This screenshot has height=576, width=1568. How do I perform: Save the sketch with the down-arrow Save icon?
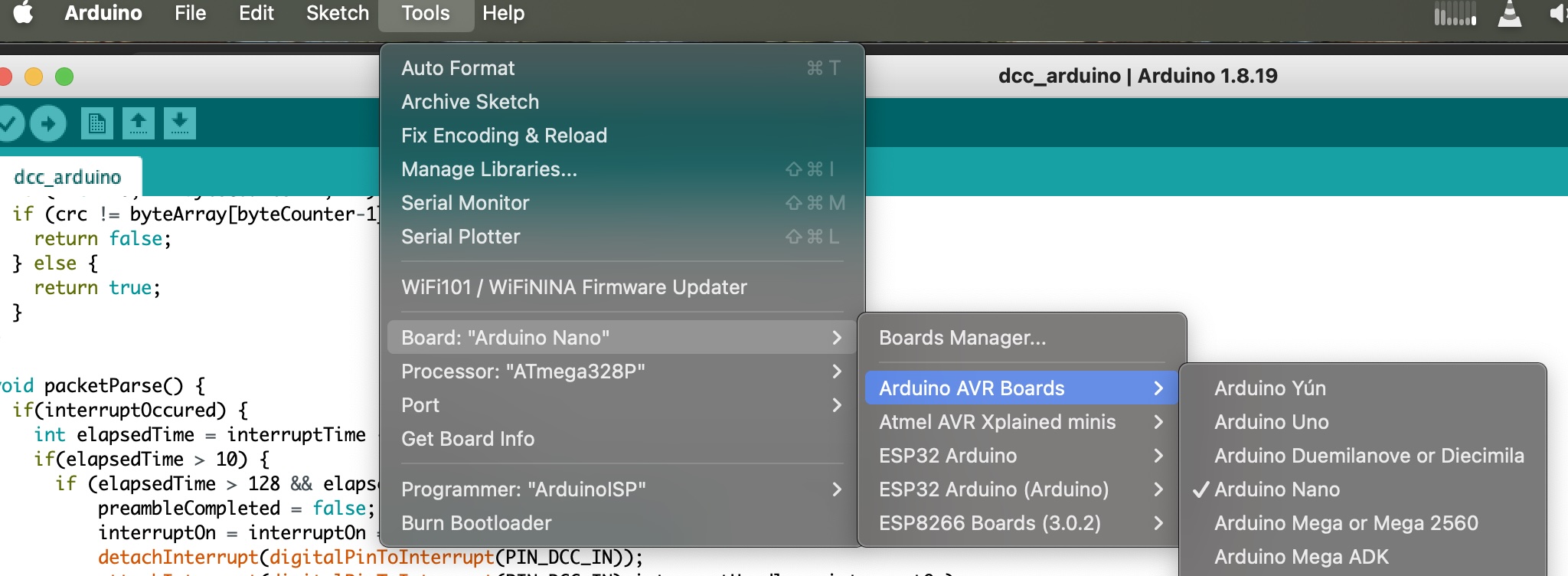(x=180, y=123)
